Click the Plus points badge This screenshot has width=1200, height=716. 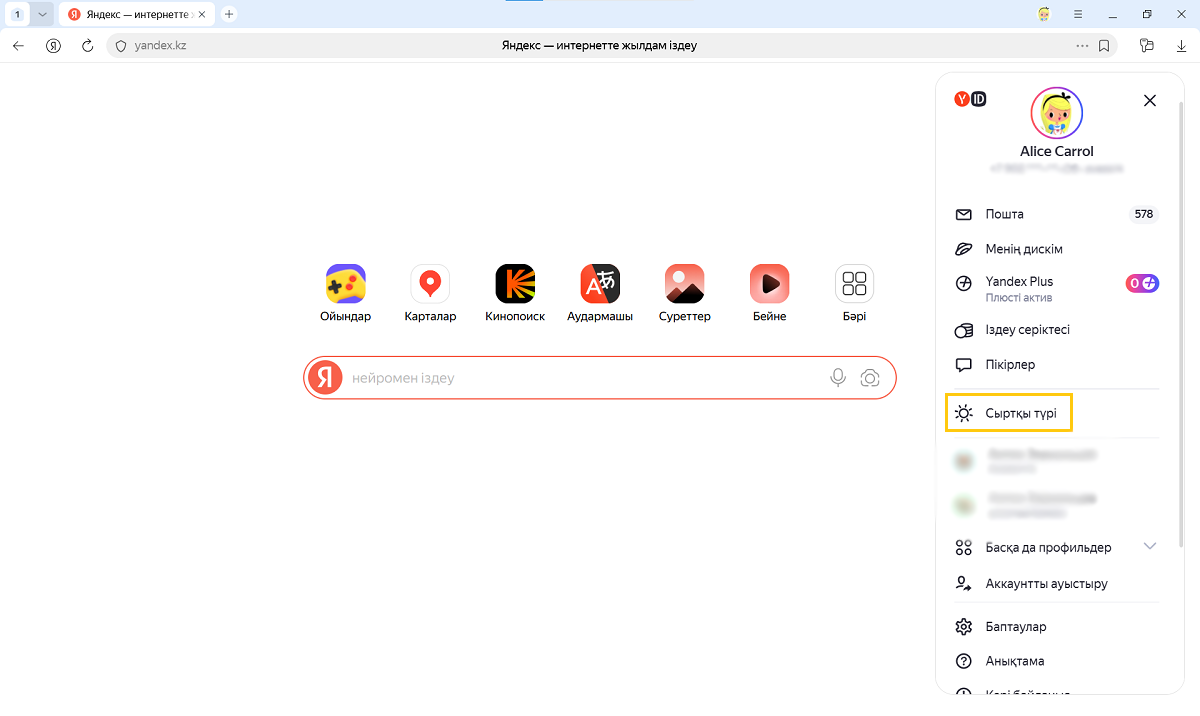(x=1142, y=283)
